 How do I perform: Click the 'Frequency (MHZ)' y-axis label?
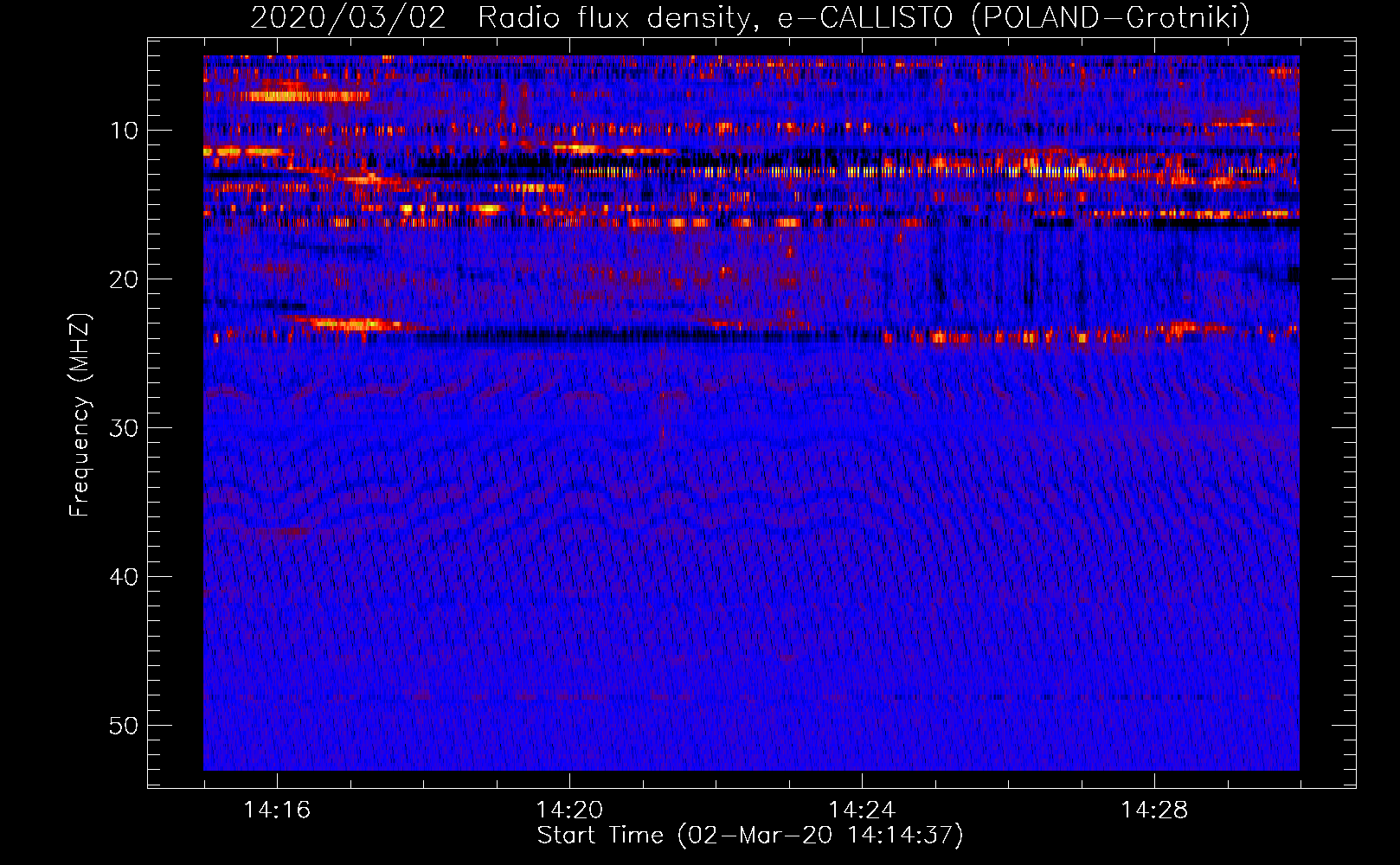(x=80, y=415)
